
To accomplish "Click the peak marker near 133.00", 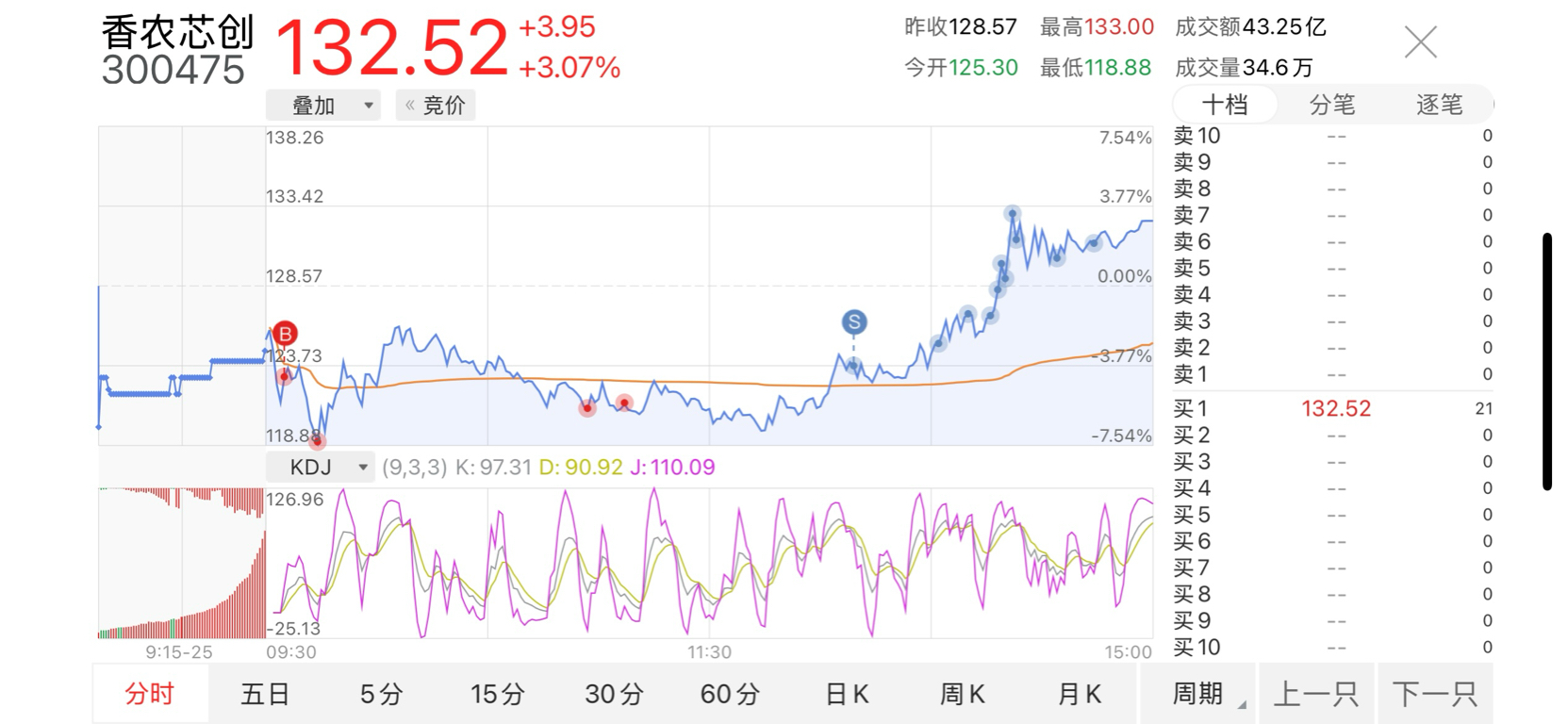I will [1012, 214].
